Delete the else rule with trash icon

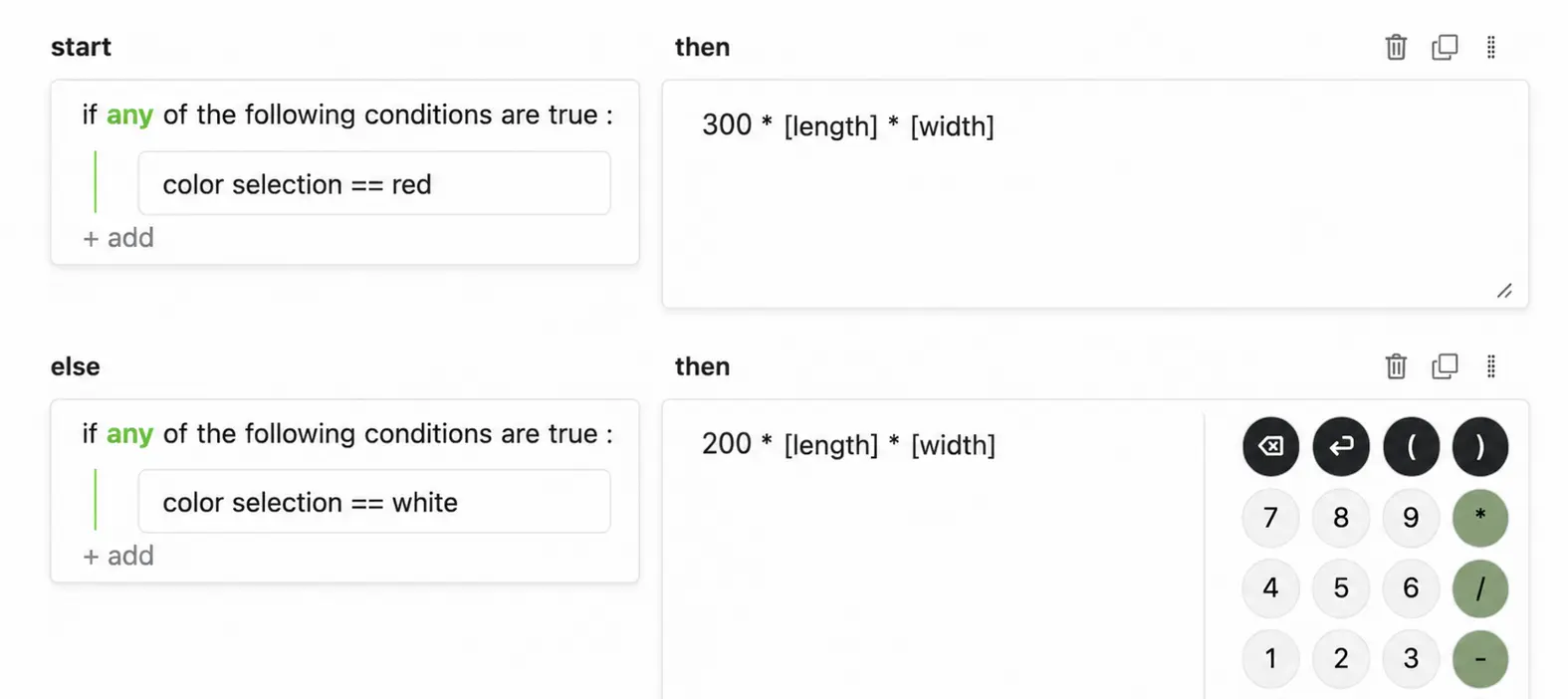[x=1396, y=366]
